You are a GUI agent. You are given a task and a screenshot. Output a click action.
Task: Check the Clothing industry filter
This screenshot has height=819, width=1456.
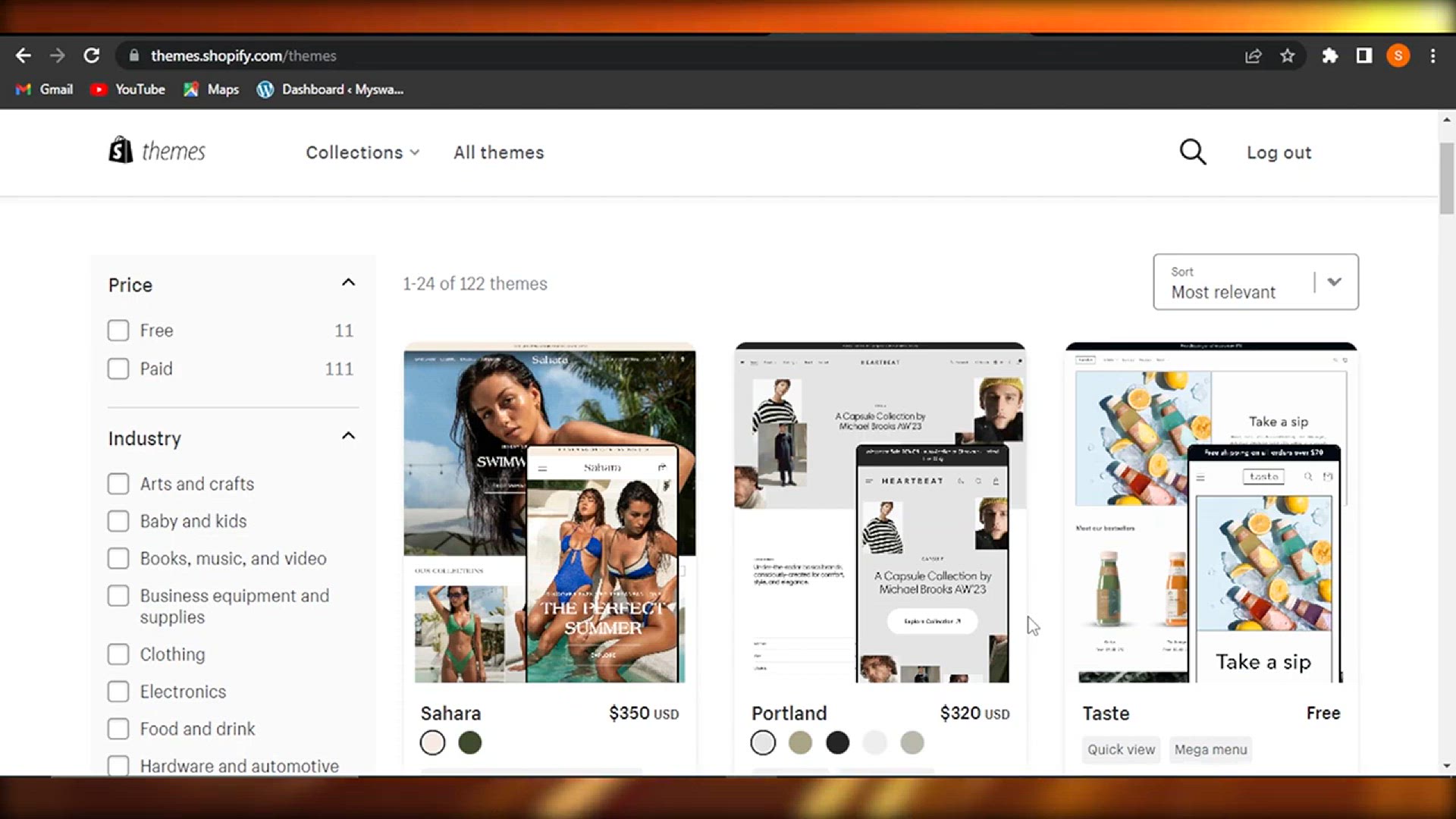pyautogui.click(x=118, y=654)
